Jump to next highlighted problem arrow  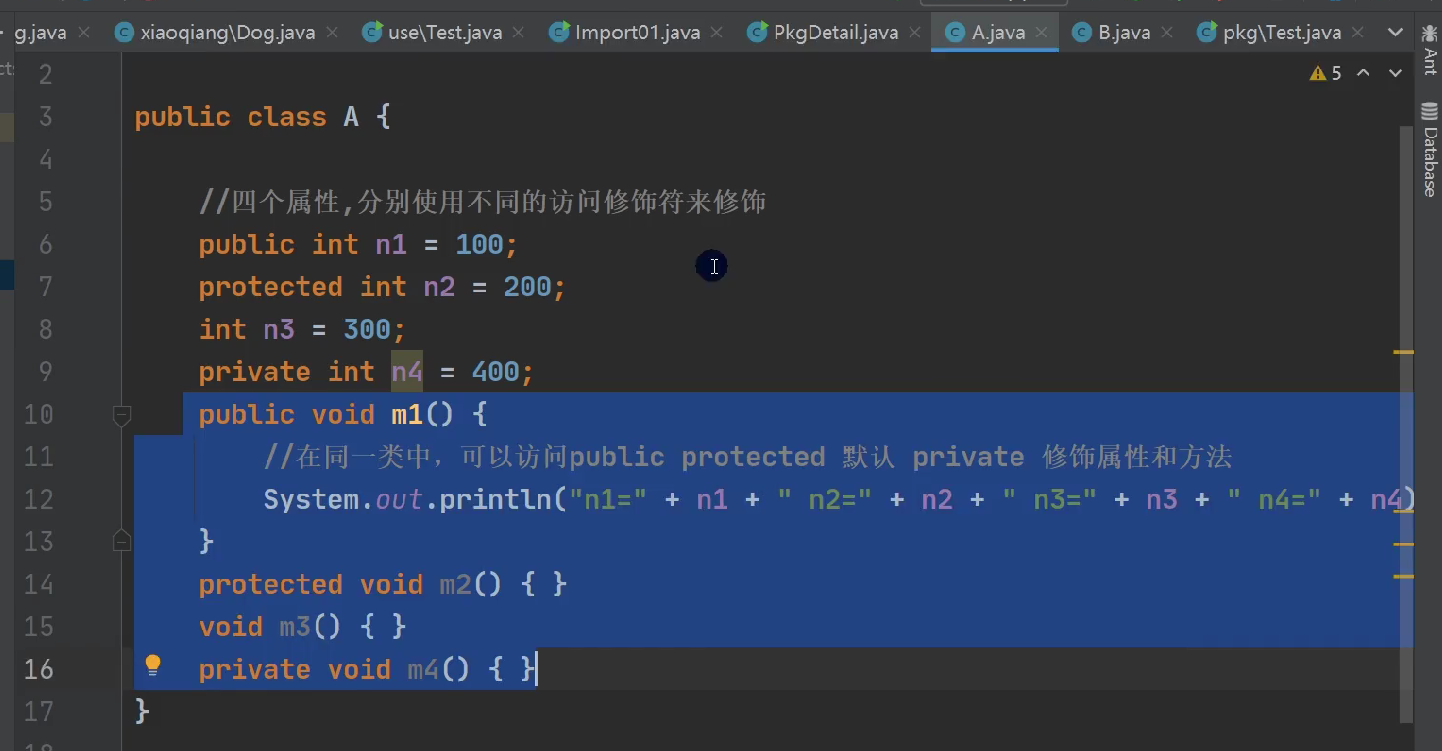[x=1396, y=73]
